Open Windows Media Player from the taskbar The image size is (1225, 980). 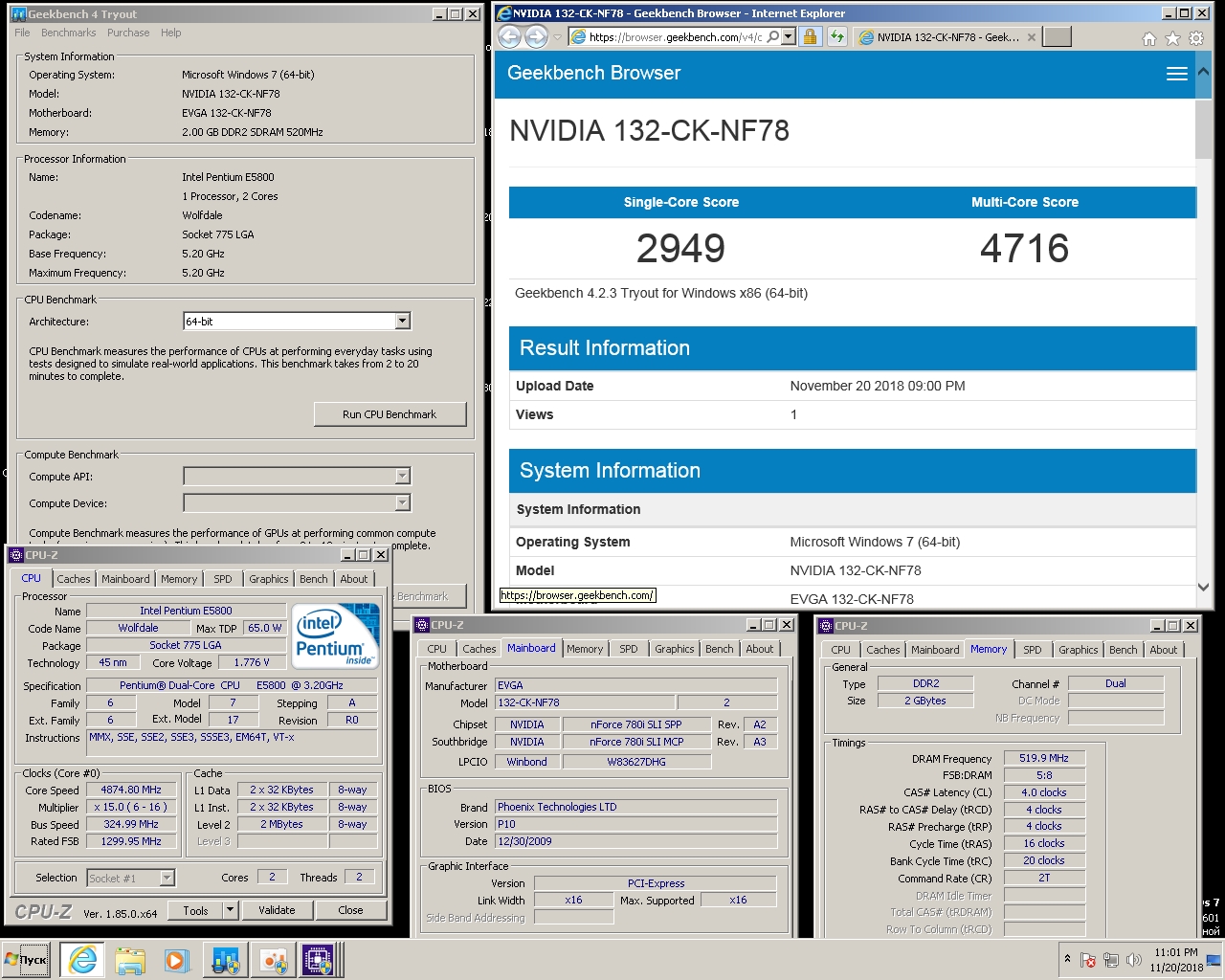pos(176,960)
